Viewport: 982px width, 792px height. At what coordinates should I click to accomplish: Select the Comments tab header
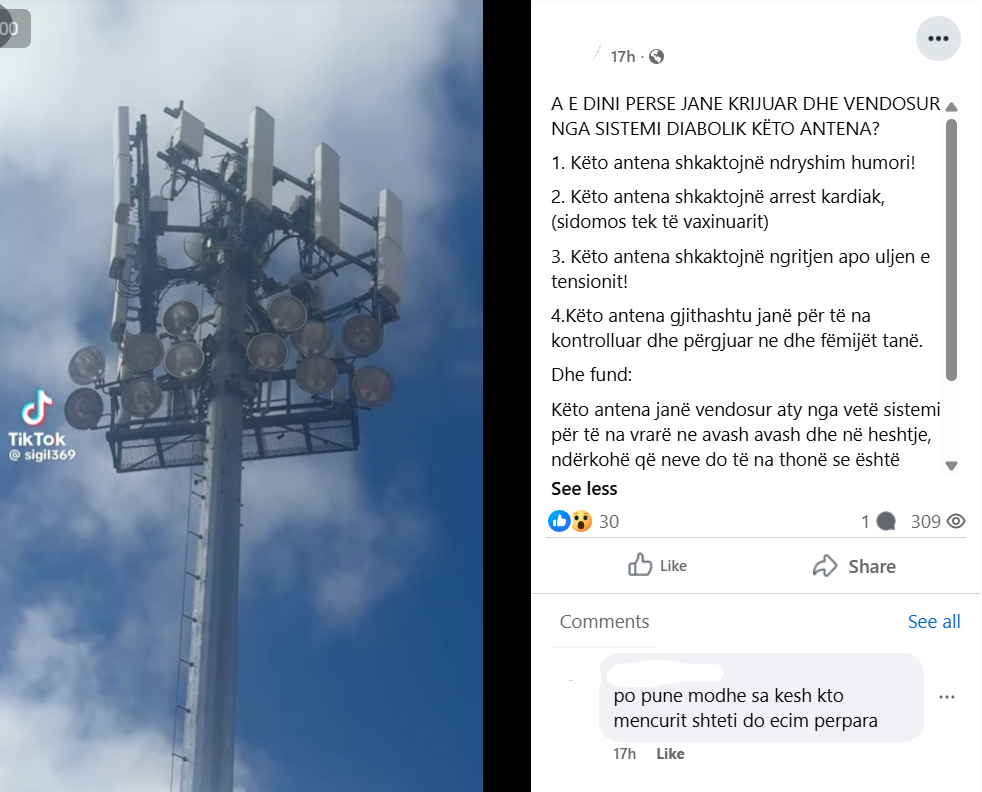click(604, 622)
